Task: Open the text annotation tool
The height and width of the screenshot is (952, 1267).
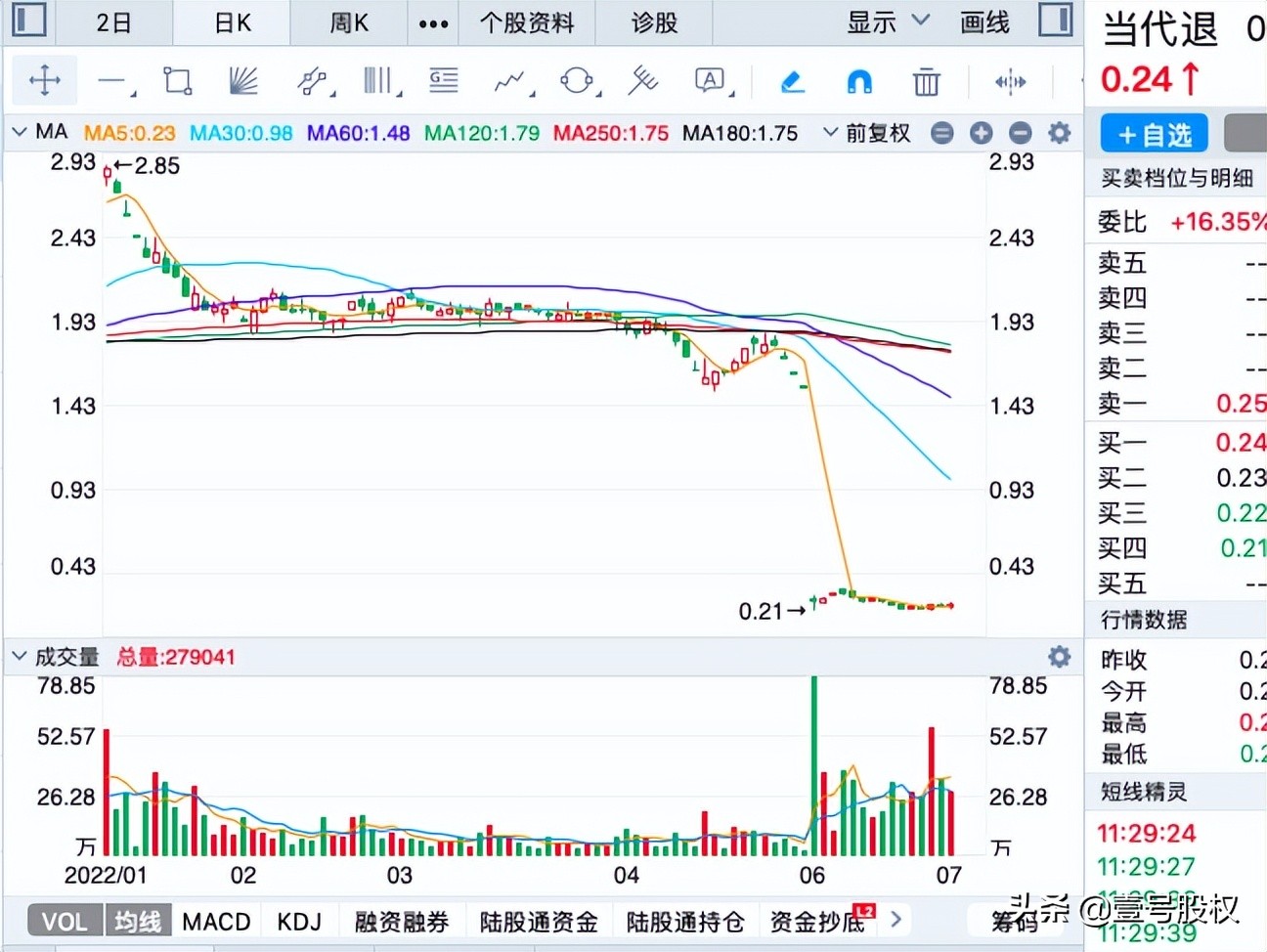Action: [711, 81]
